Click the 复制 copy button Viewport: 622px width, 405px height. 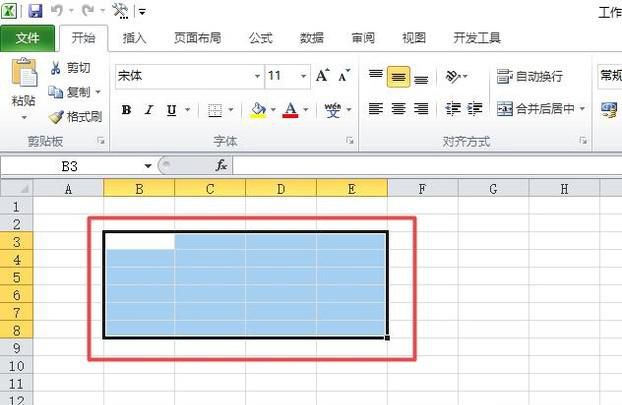(x=69, y=92)
